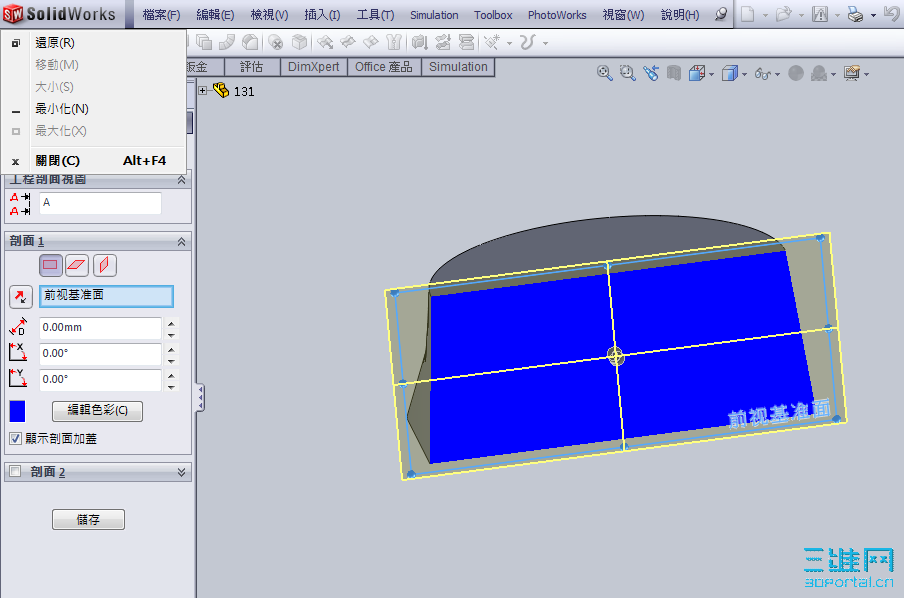Click the zipper-shaped surface toolbar icon
Image resolution: width=904 pixels, height=598 pixels.
[394, 42]
